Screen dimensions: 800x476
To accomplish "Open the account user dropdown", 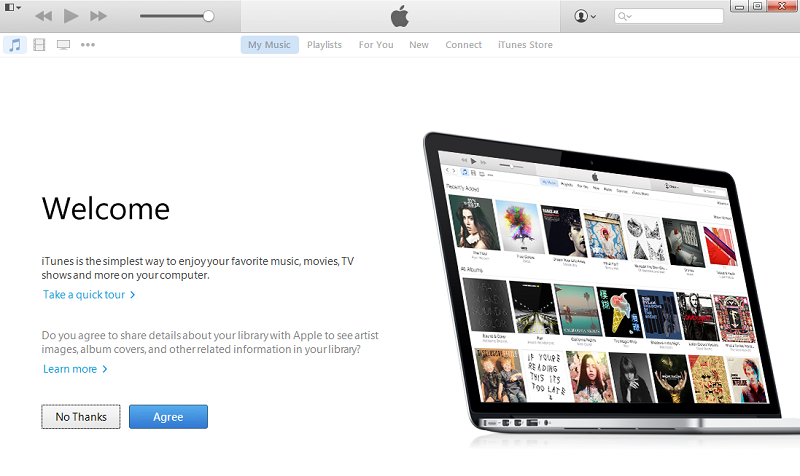I will click(x=585, y=16).
